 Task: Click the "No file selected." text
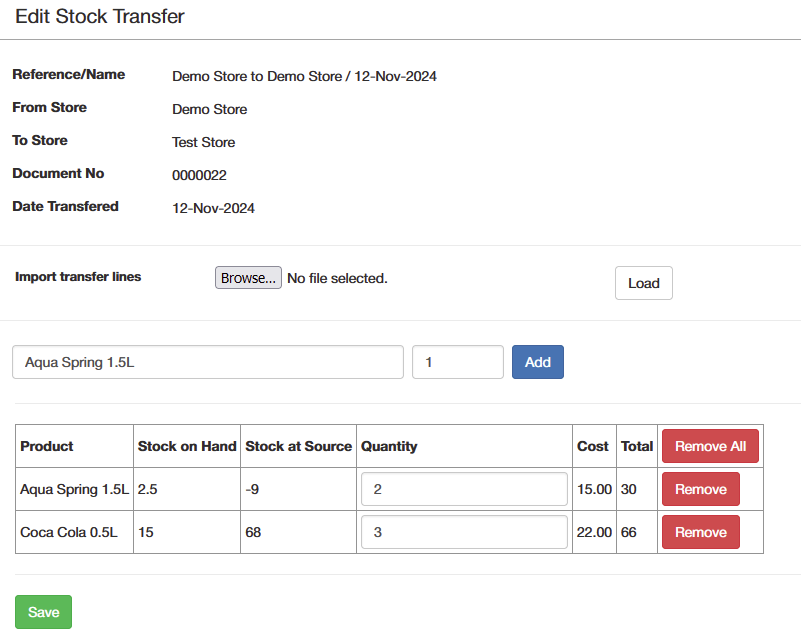click(337, 278)
